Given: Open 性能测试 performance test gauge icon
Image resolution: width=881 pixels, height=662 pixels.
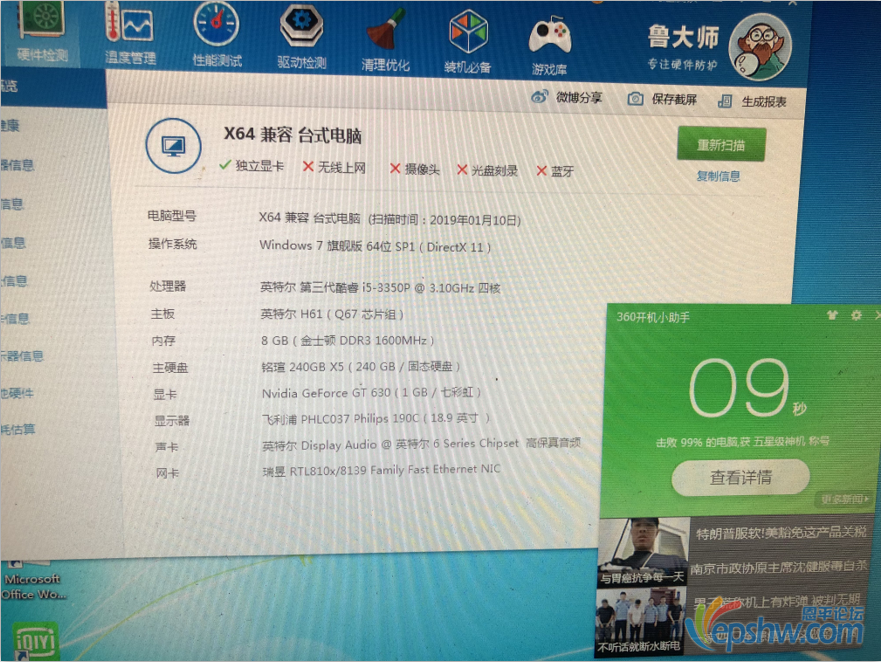Looking at the screenshot, I should point(217,35).
